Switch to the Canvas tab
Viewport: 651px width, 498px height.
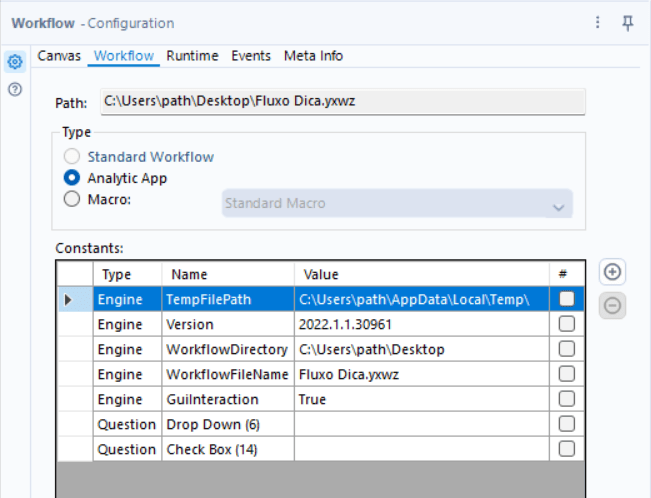click(x=59, y=56)
